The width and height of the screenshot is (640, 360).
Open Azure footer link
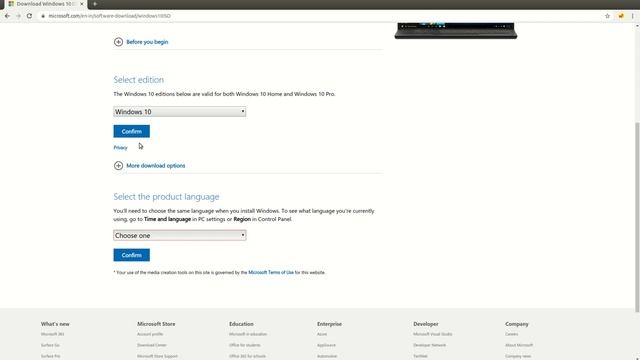(x=322, y=334)
